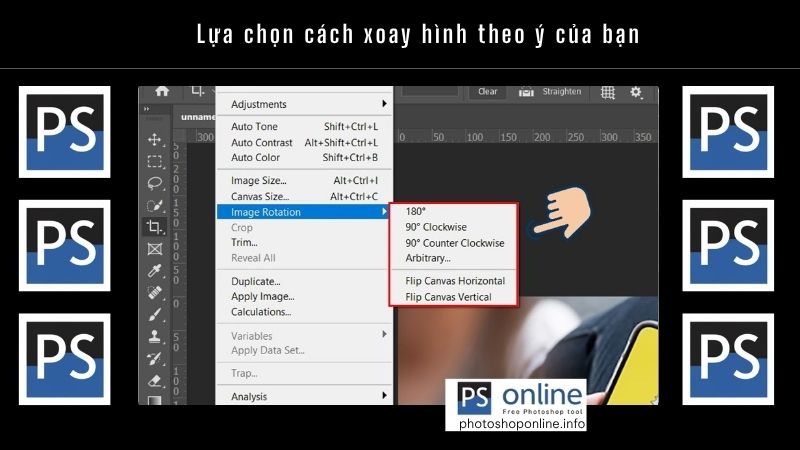The width and height of the screenshot is (800, 450).
Task: Select the History Brush tool
Action: point(155,358)
